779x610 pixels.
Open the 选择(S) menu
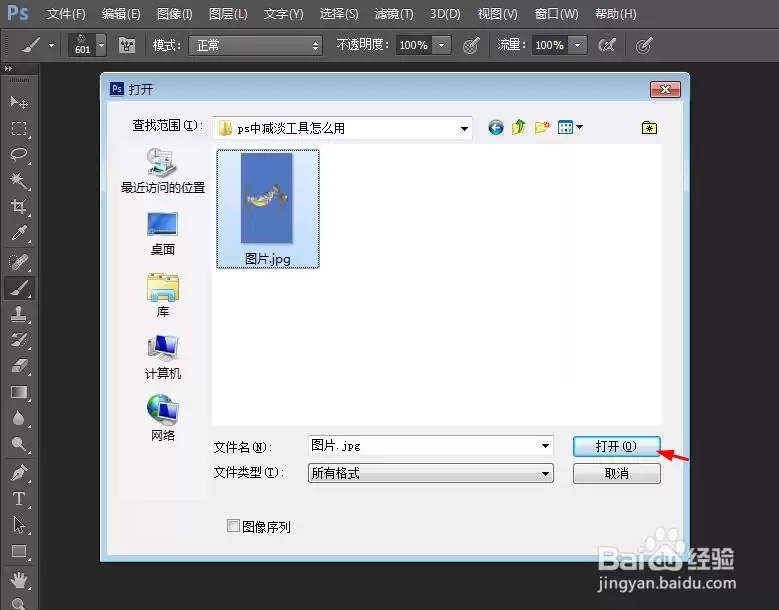click(x=339, y=14)
